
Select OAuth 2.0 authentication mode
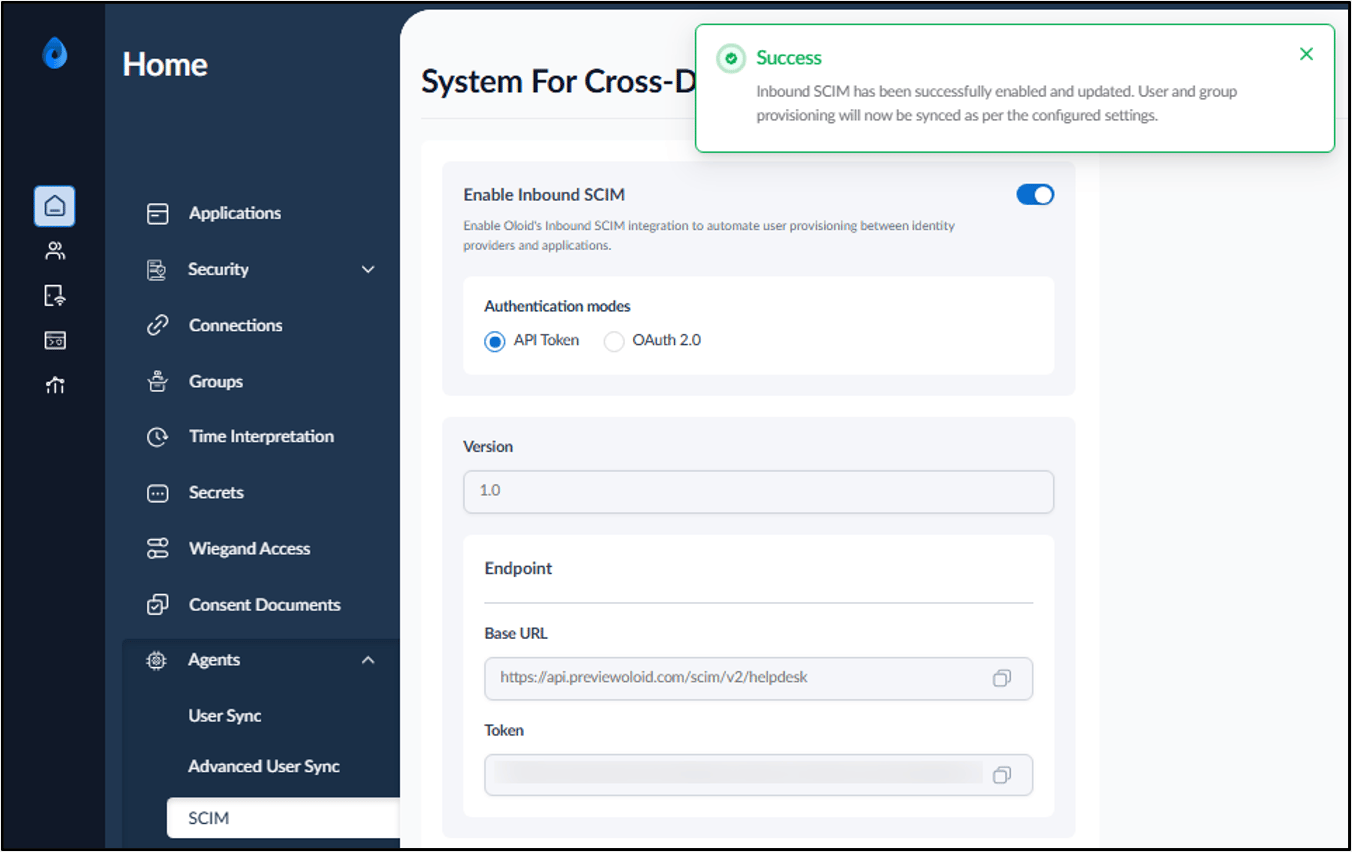click(x=614, y=341)
